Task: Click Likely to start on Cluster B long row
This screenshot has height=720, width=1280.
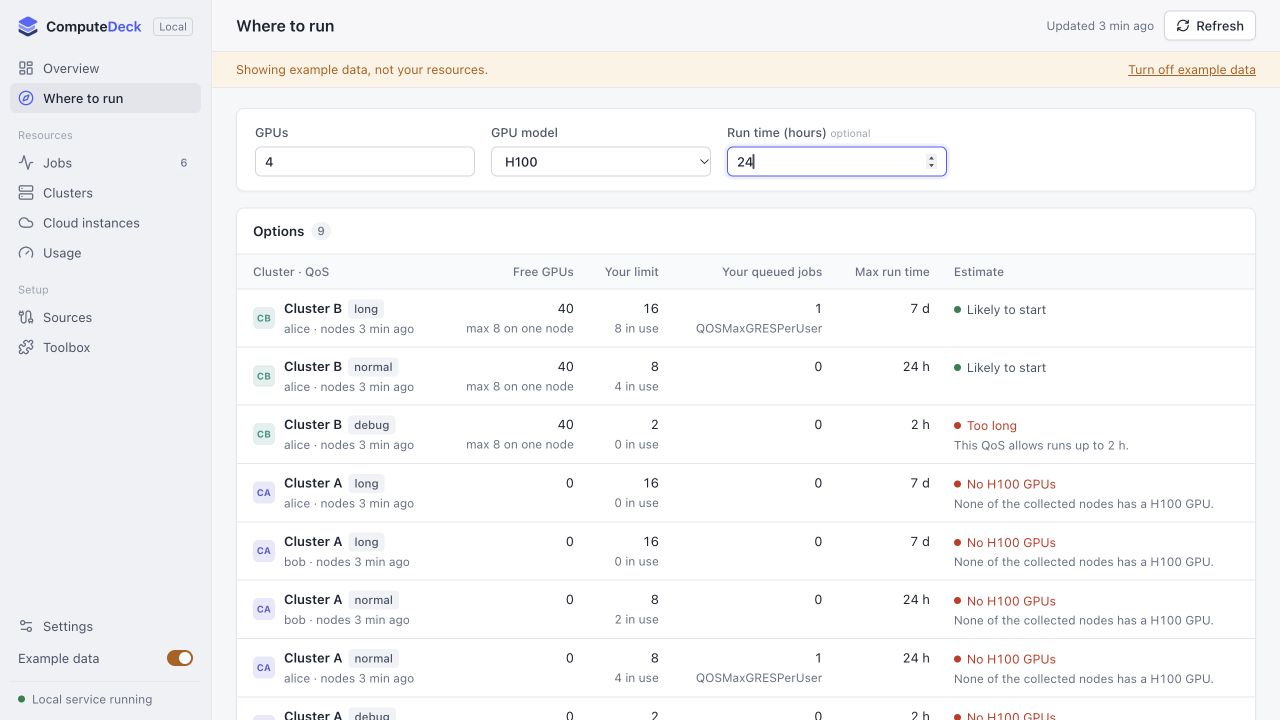Action: [1000, 310]
